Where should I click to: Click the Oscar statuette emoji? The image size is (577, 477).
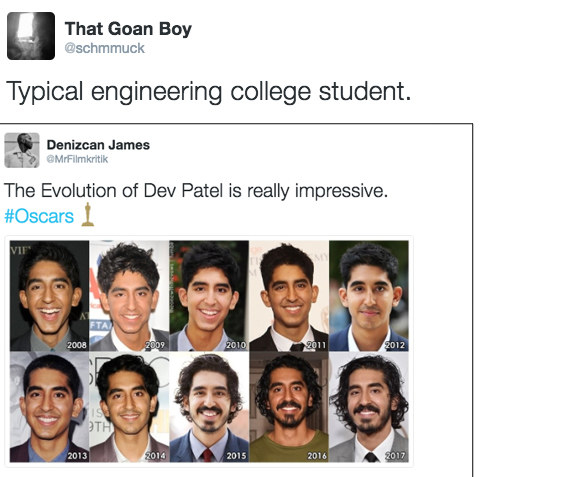click(87, 214)
